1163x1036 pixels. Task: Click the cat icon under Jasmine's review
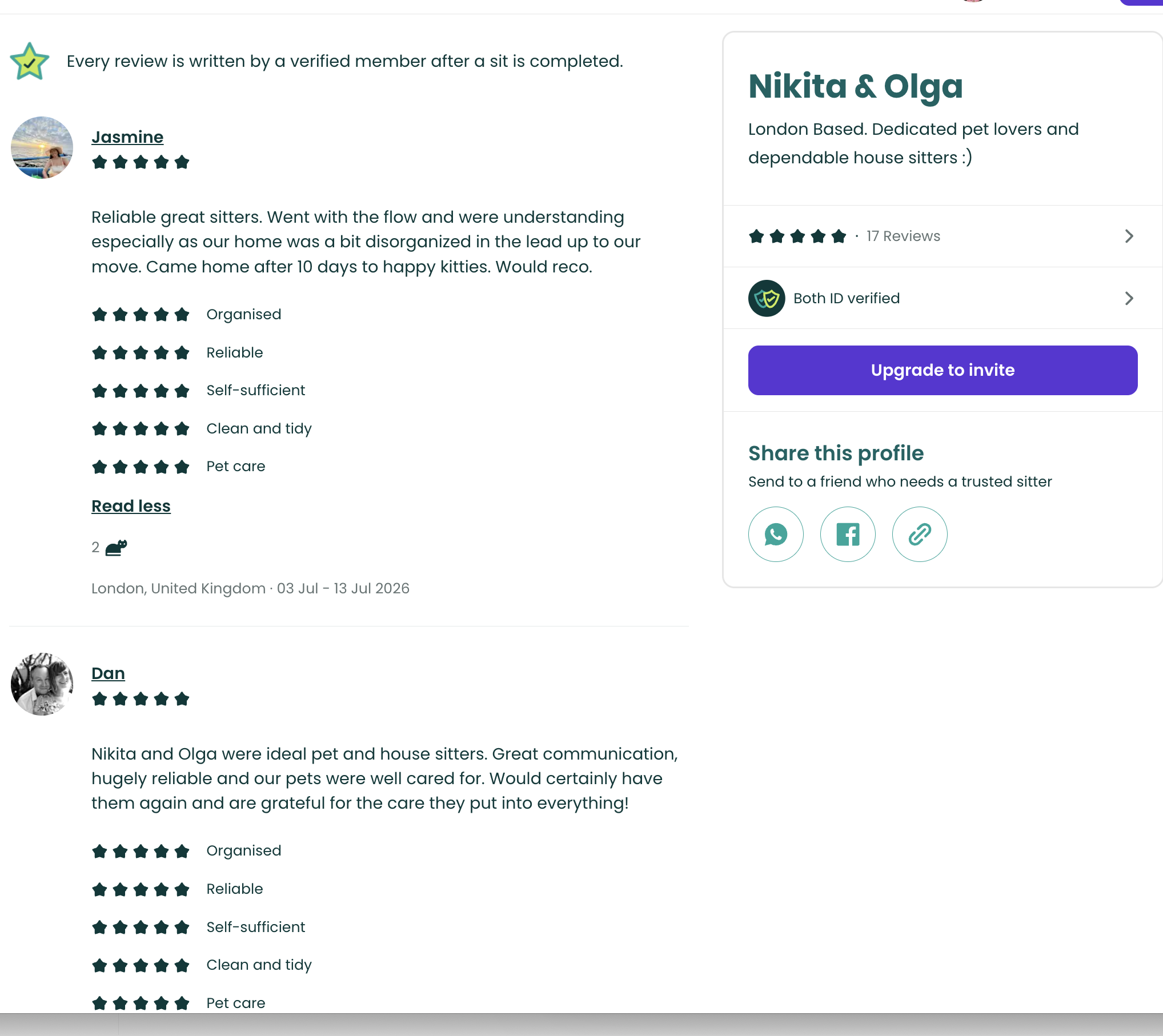(x=116, y=547)
